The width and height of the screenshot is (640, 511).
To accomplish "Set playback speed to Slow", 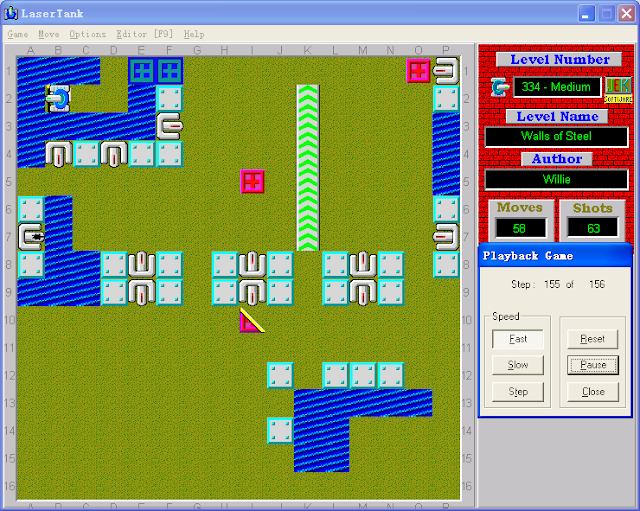I will [x=518, y=365].
